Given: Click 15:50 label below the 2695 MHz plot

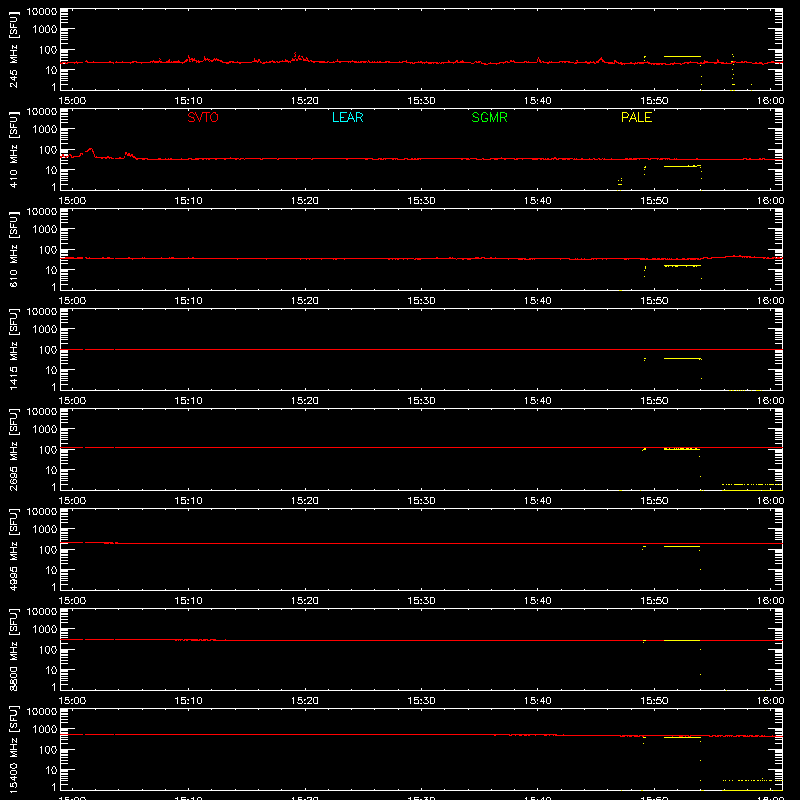Looking at the screenshot, I should 654,501.
